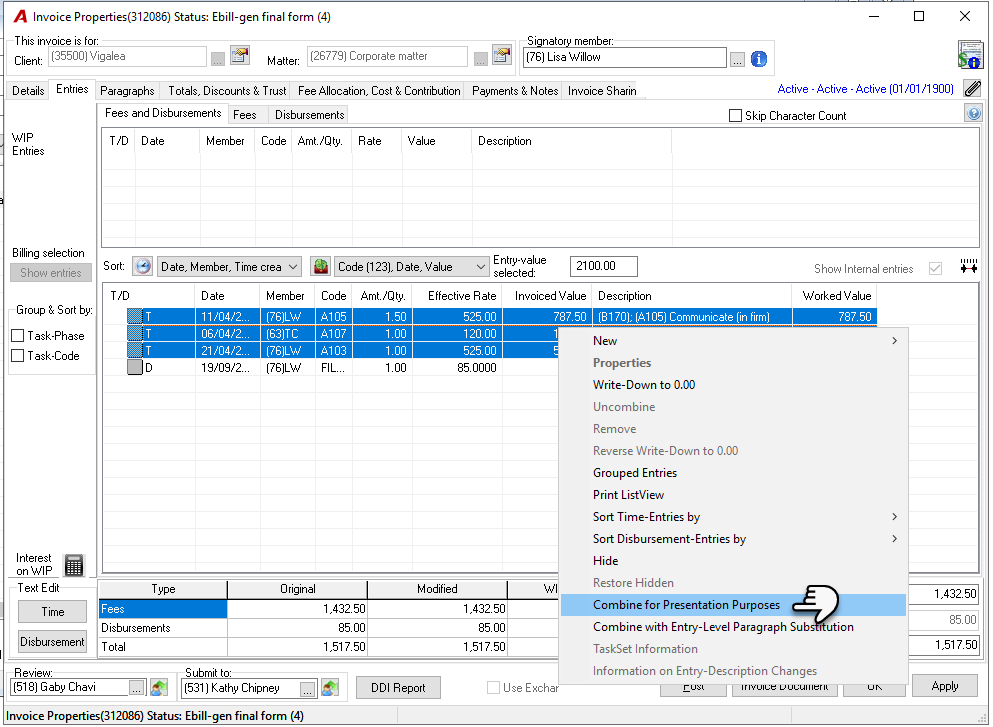Select Print ListView menu item

coord(733,495)
